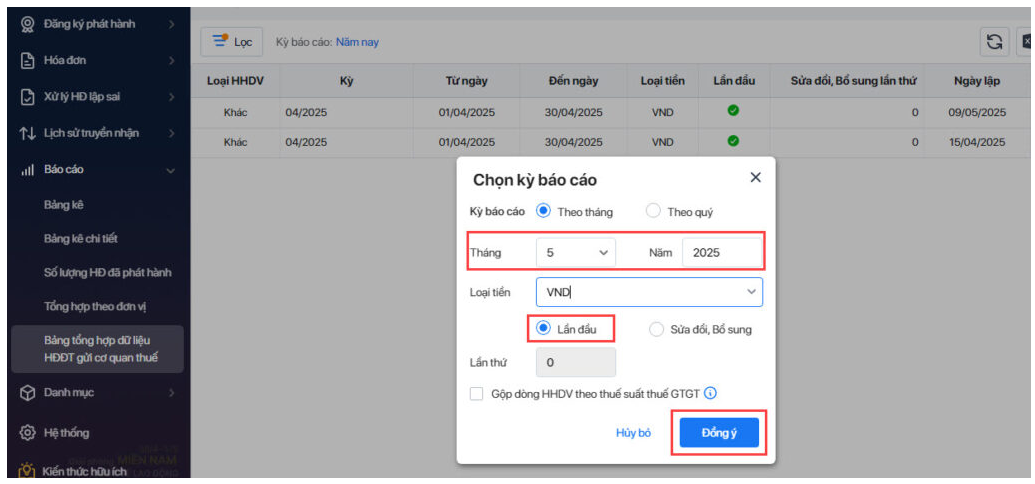
Task: Click the Năm year input field
Action: pyautogui.click(x=722, y=253)
